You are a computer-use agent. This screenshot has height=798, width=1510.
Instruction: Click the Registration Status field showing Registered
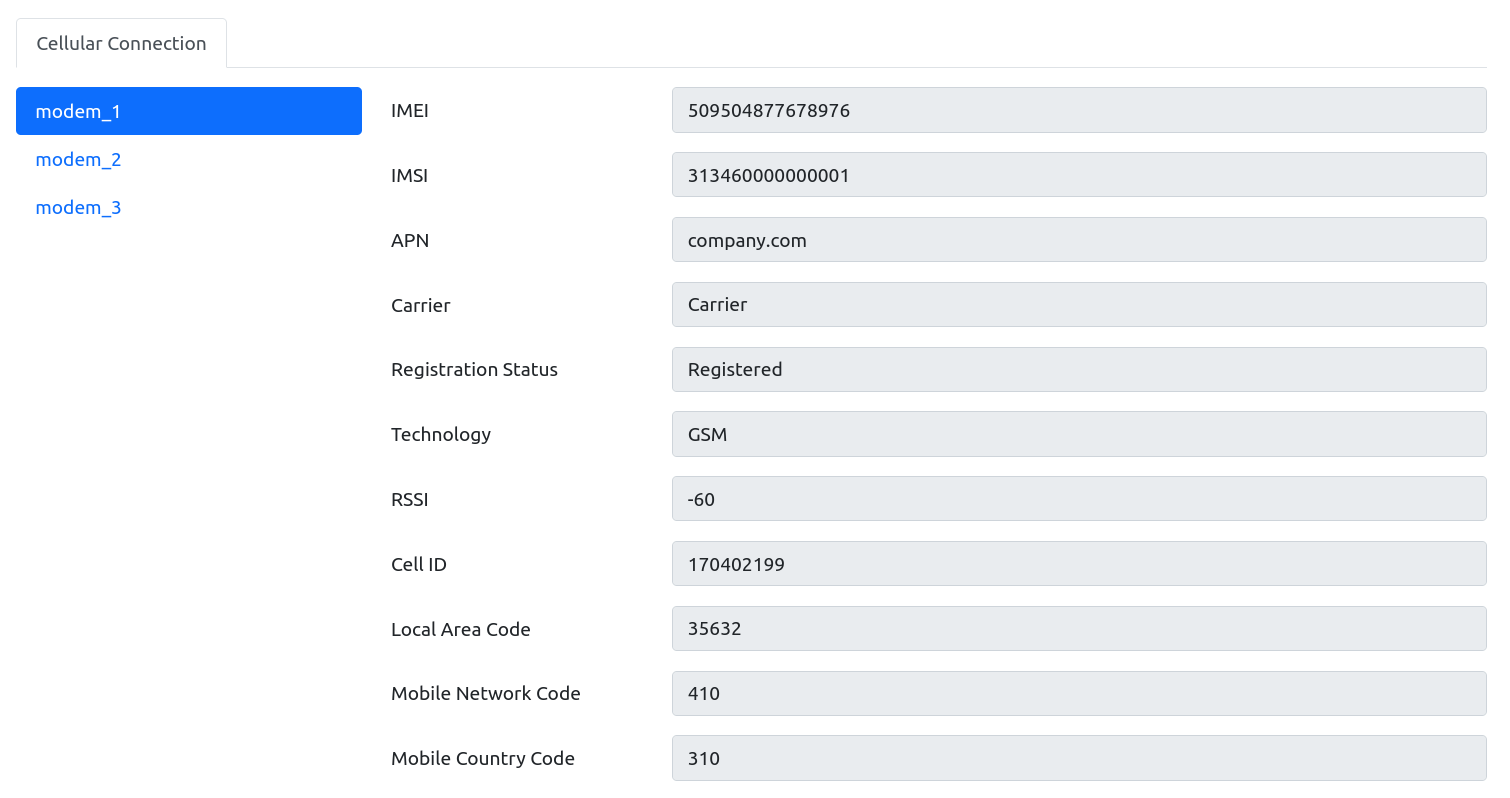click(1078, 369)
